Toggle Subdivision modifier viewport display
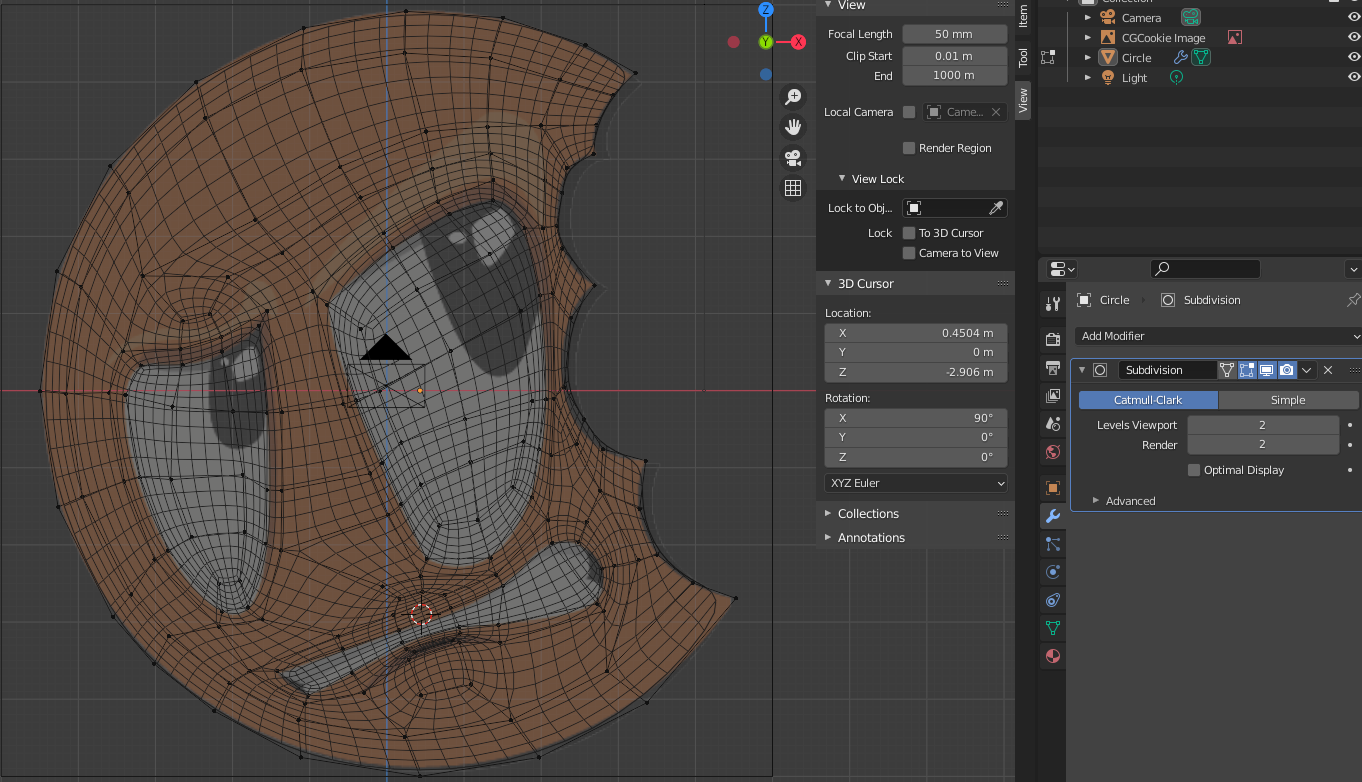This screenshot has height=782, width=1362. click(x=1267, y=369)
